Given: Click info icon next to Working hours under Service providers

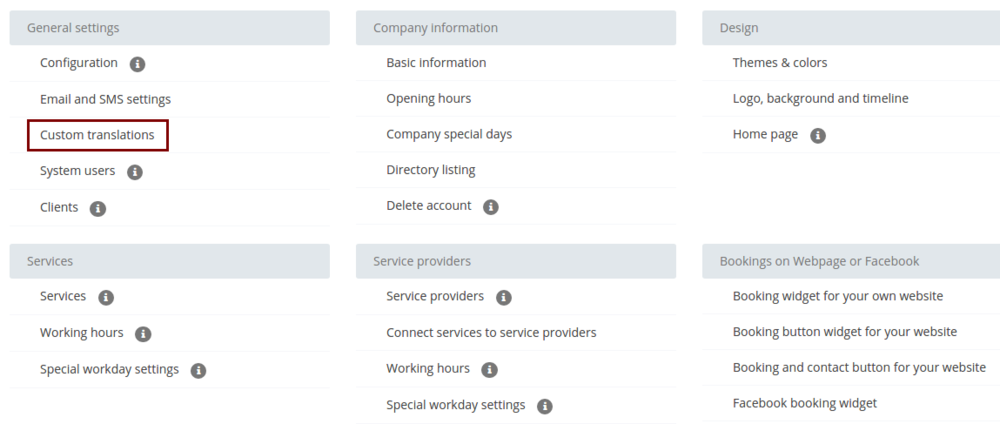Looking at the screenshot, I should click(489, 369).
